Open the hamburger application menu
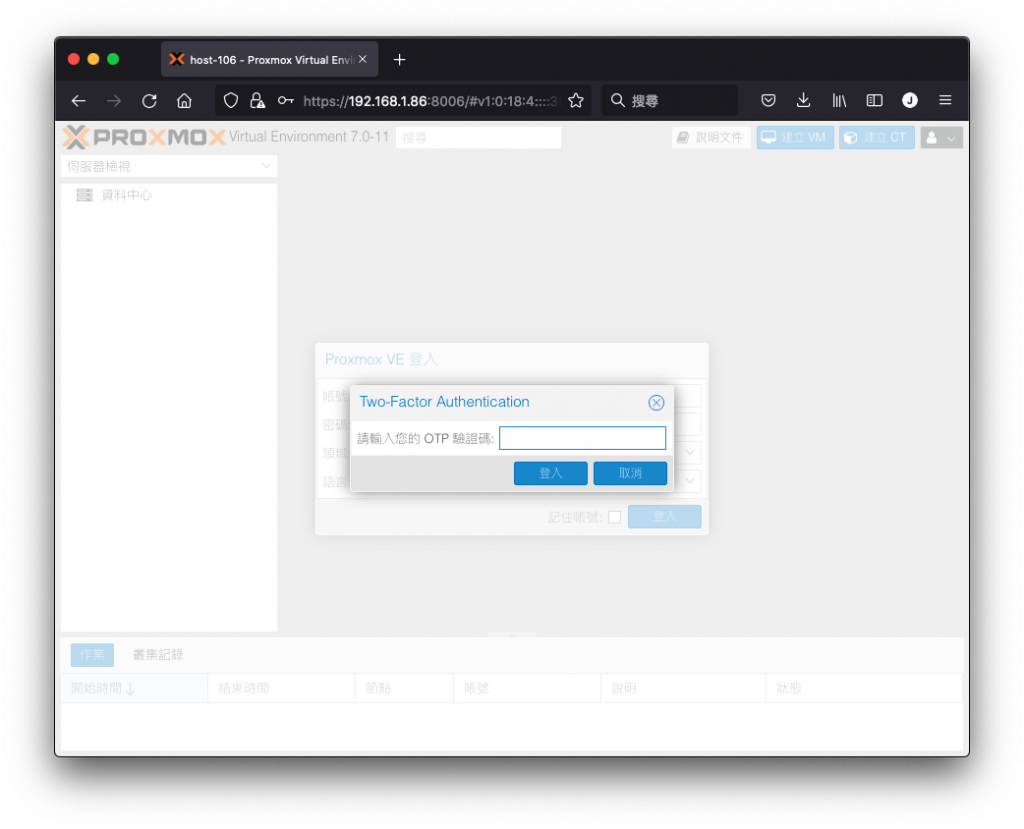Screen dimensions: 1024x829 (945, 101)
